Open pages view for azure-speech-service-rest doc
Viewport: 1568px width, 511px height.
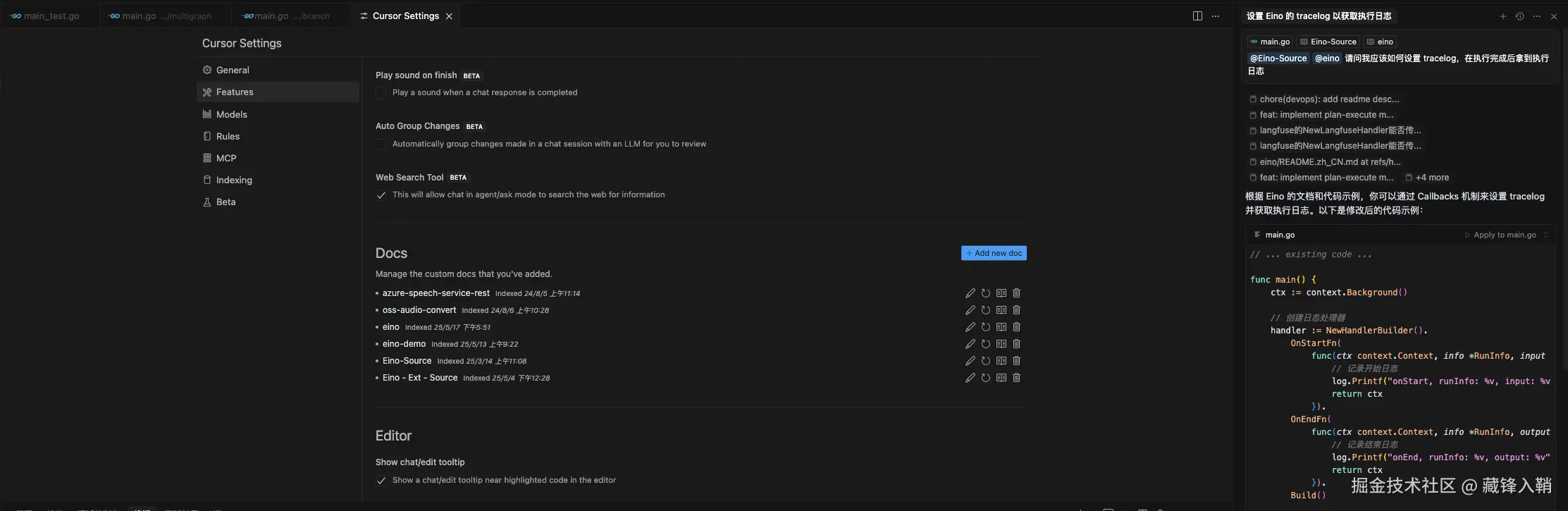[1001, 293]
